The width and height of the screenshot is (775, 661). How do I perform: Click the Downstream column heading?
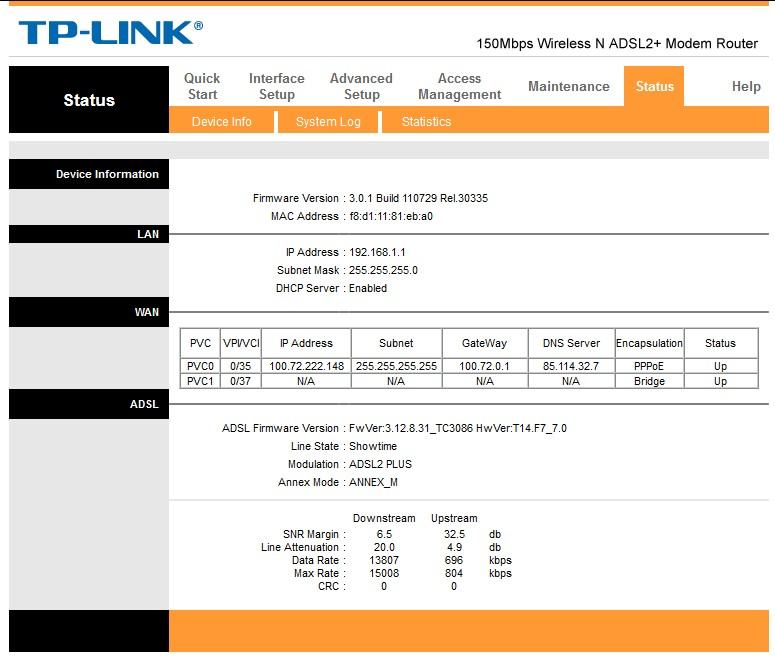tap(384, 518)
